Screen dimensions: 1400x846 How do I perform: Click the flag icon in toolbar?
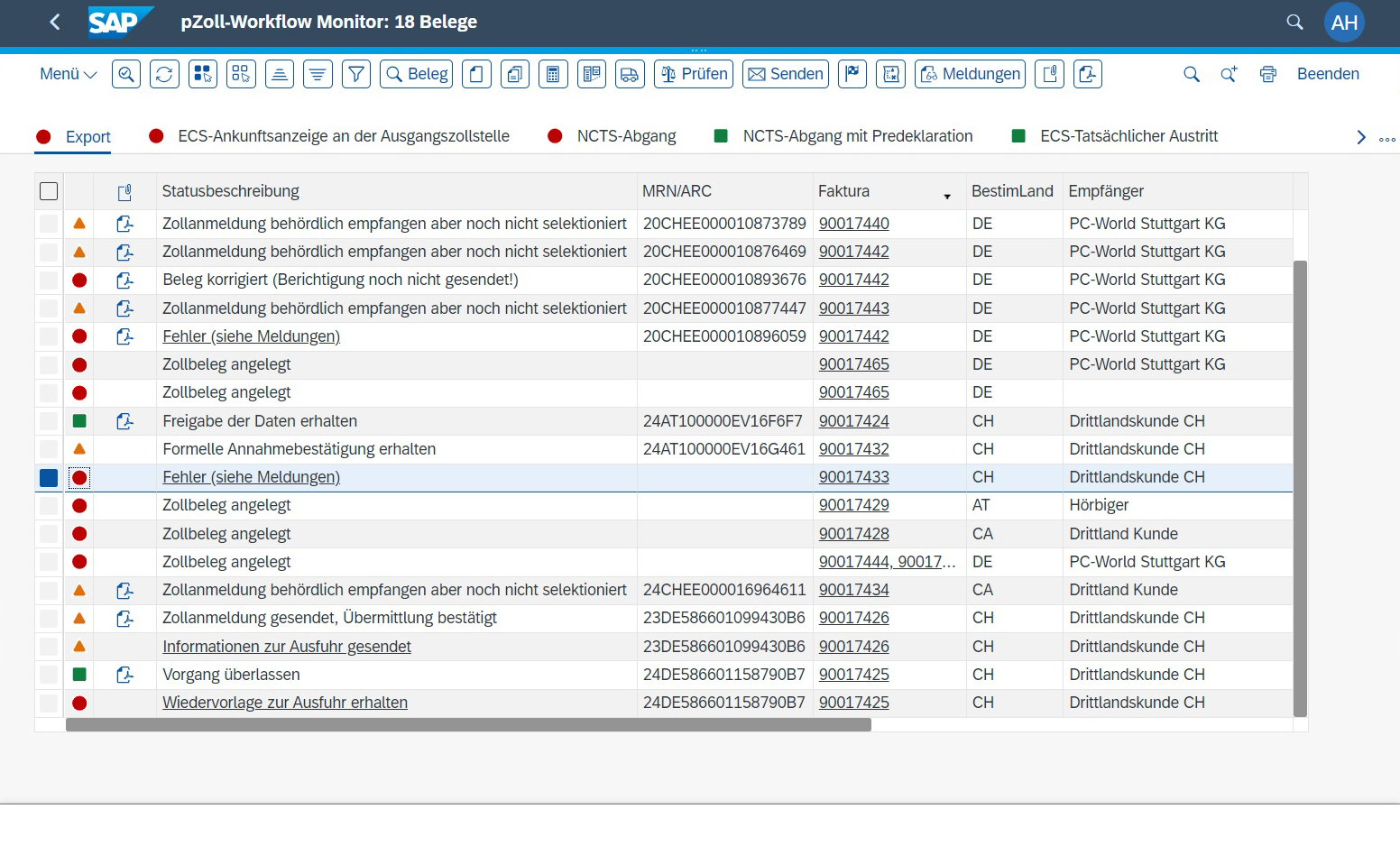click(x=852, y=74)
